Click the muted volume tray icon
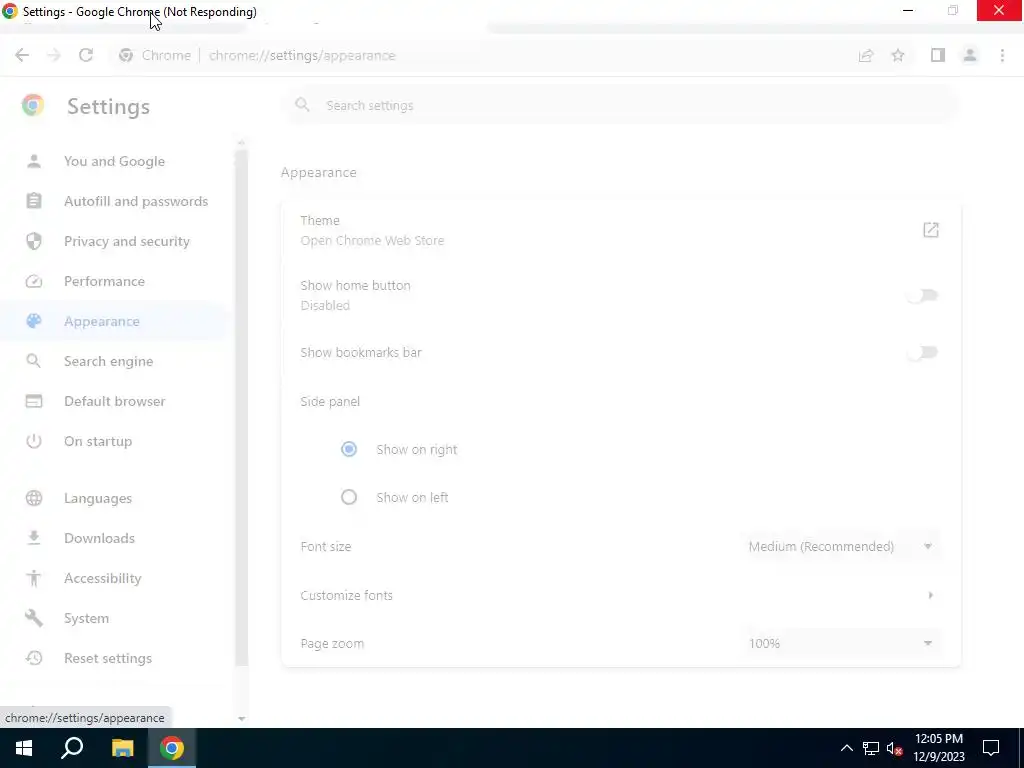The width and height of the screenshot is (1024, 768). 895,748
